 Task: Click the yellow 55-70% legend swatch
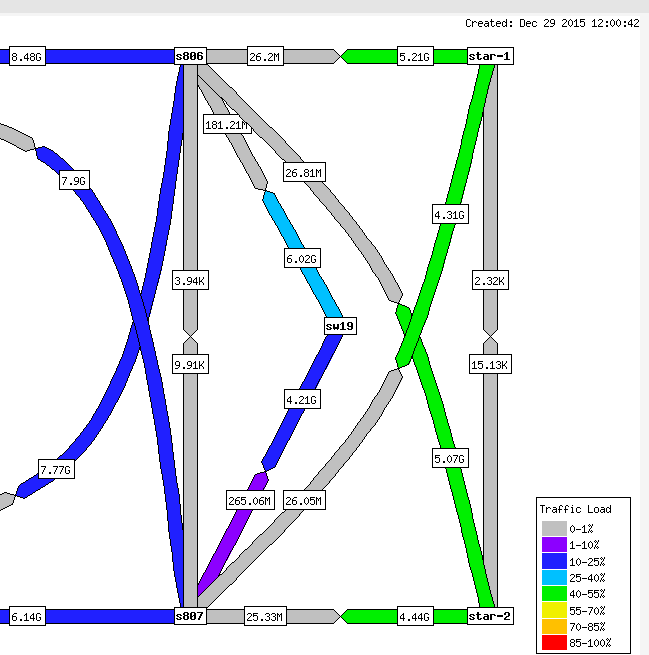[x=554, y=610]
